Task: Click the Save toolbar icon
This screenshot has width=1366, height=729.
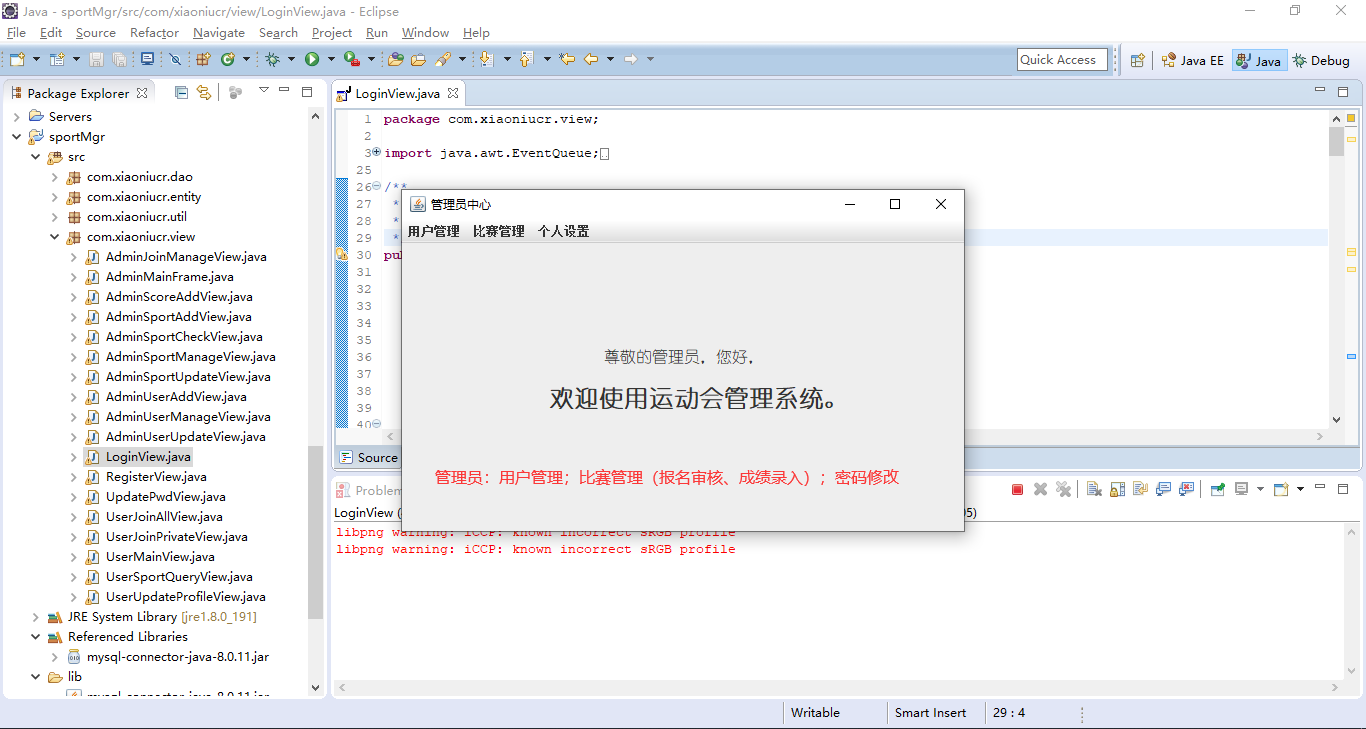Action: (97, 60)
